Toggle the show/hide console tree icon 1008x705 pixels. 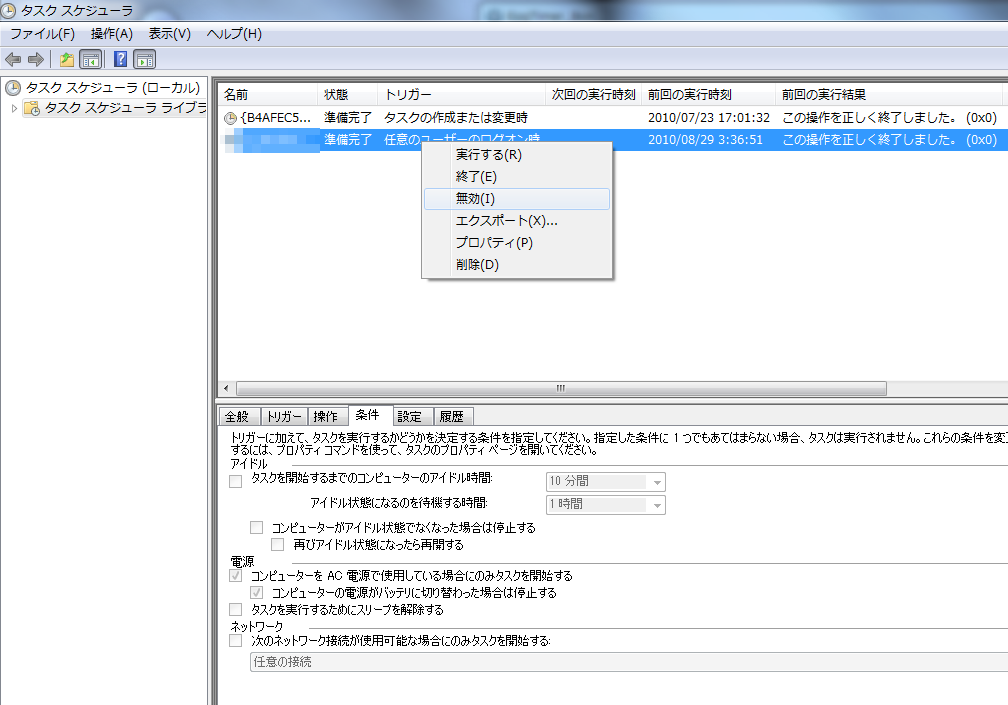point(90,59)
